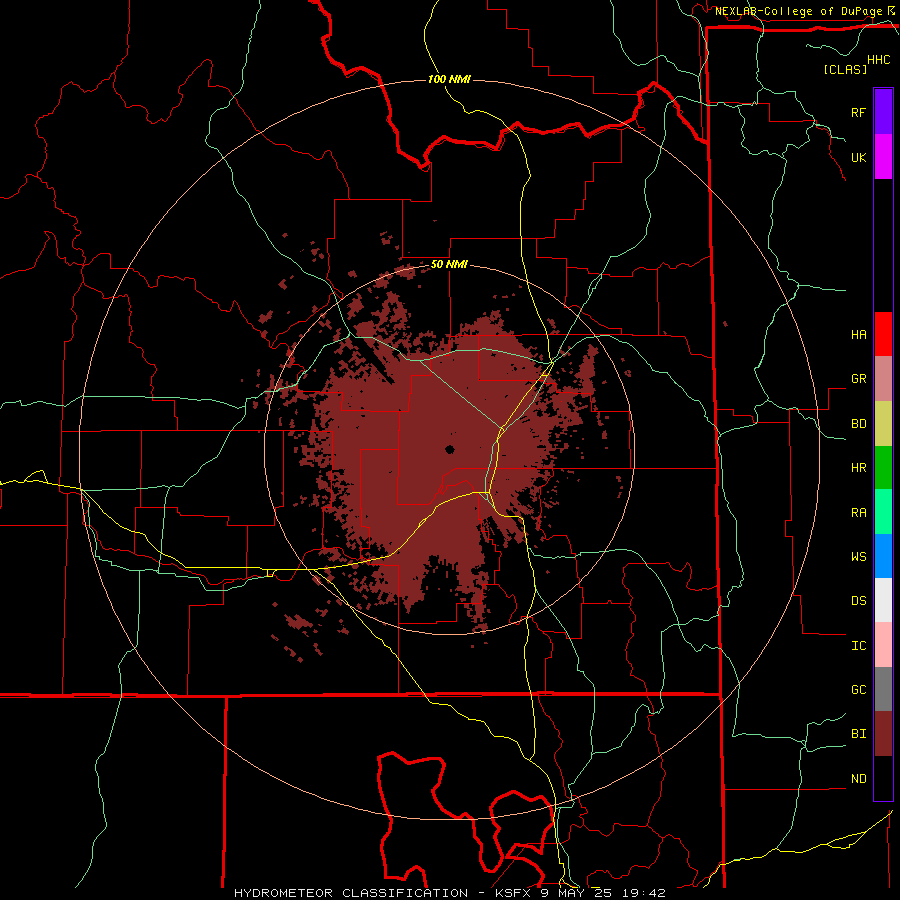The image size is (900, 900).
Task: Click the 'BI' legend label
Action: click(858, 734)
